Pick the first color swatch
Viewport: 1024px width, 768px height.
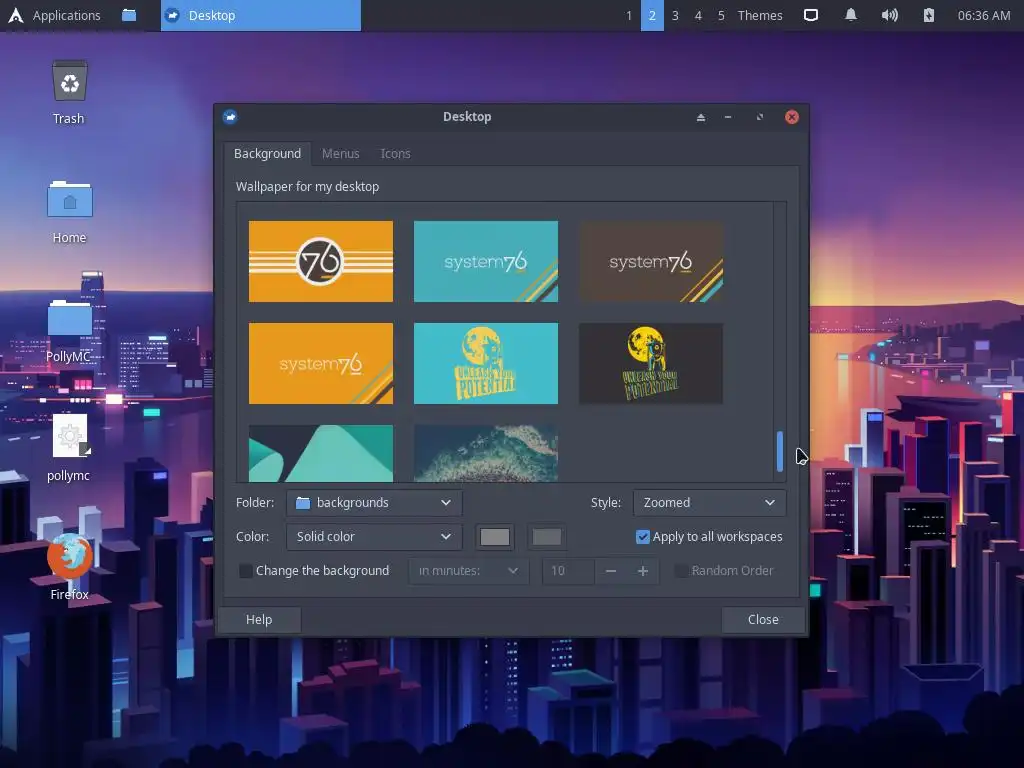494,537
